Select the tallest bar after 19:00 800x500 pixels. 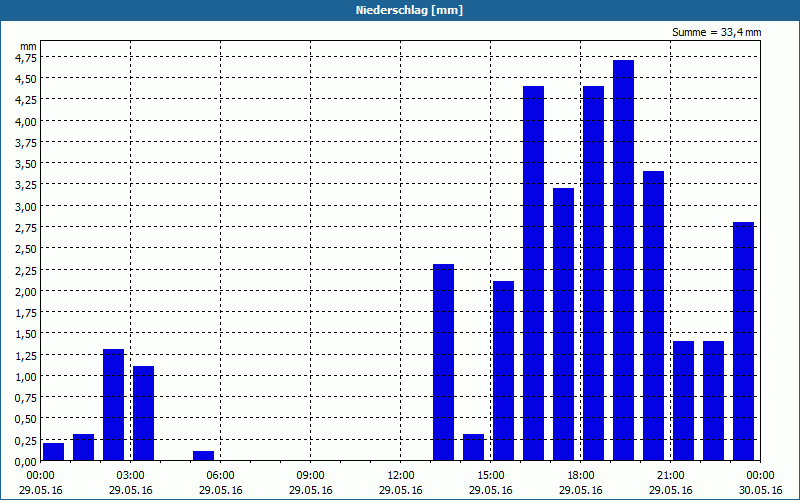click(x=623, y=261)
